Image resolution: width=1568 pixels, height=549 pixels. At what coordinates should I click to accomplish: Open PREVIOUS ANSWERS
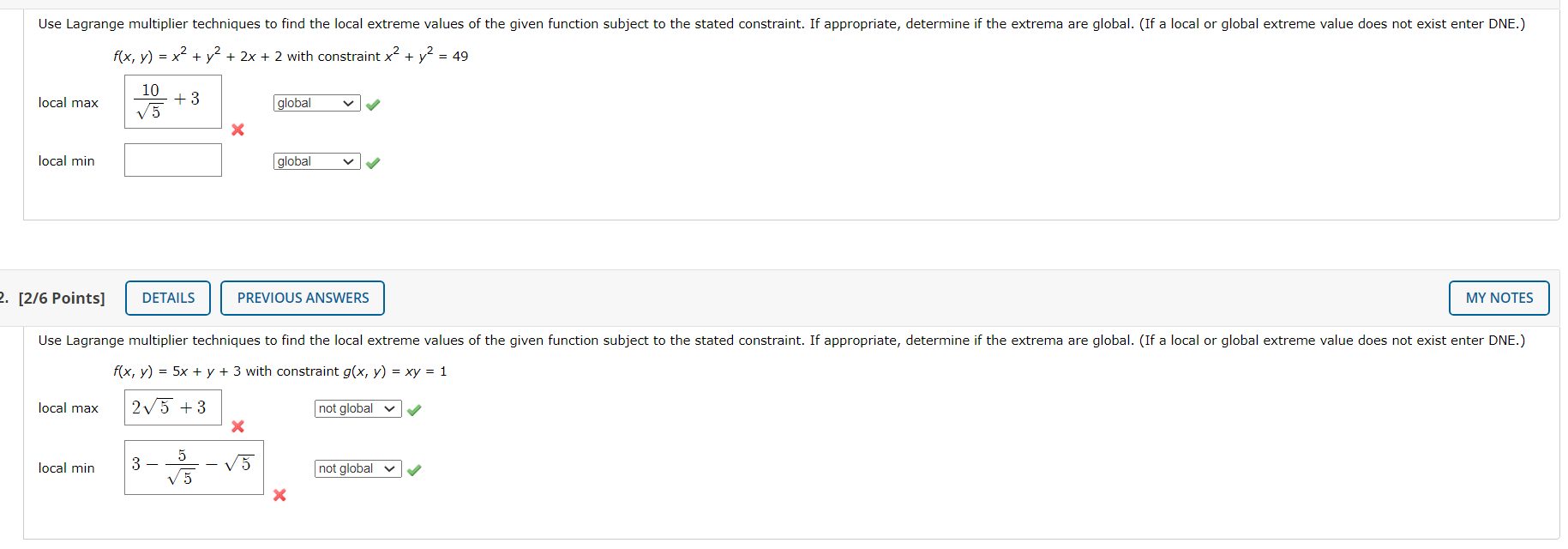pyautogui.click(x=302, y=298)
